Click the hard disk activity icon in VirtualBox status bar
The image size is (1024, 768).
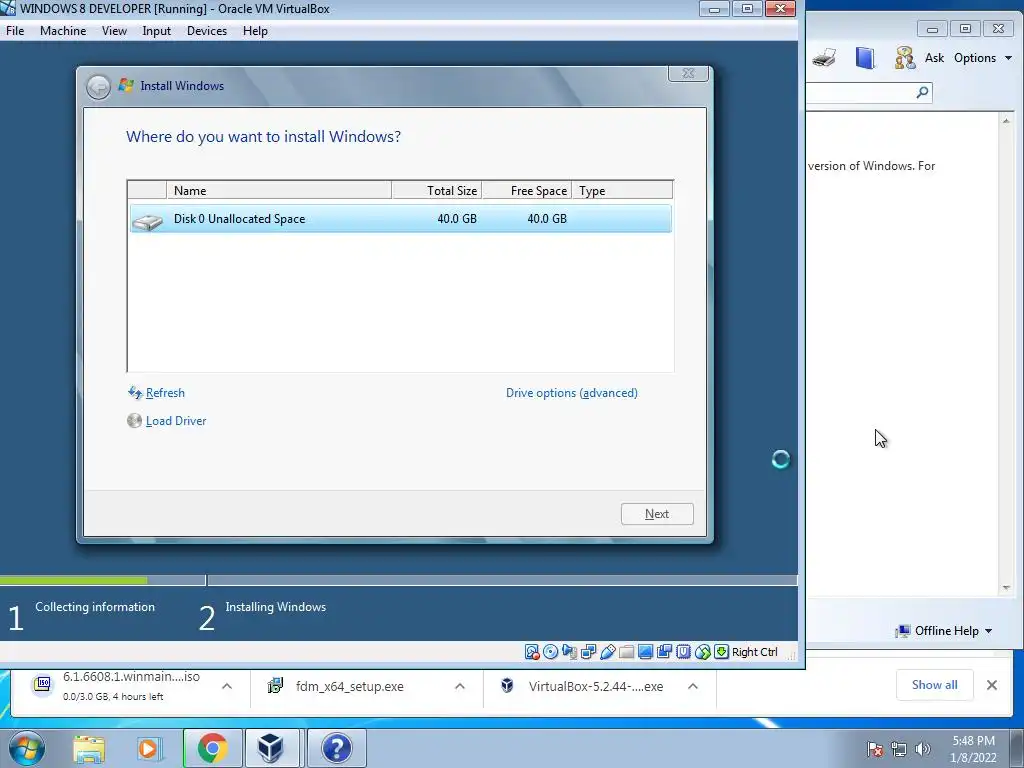pos(532,652)
